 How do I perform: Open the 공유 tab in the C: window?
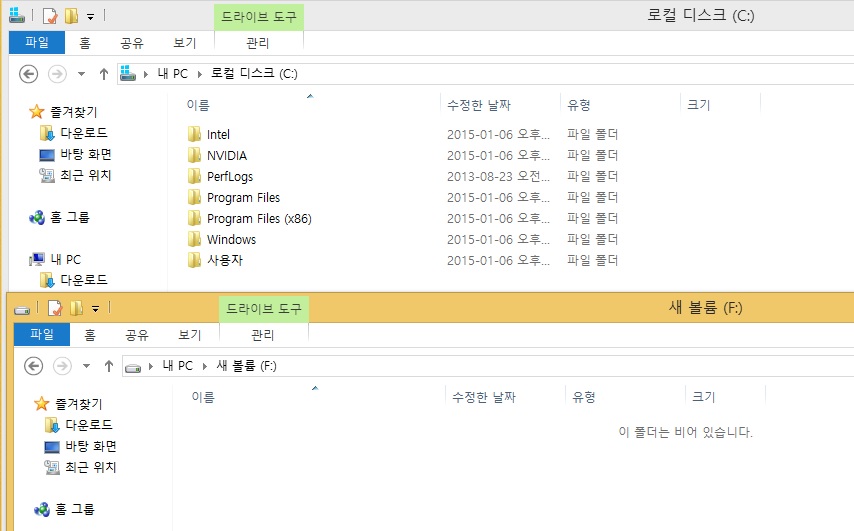132,43
